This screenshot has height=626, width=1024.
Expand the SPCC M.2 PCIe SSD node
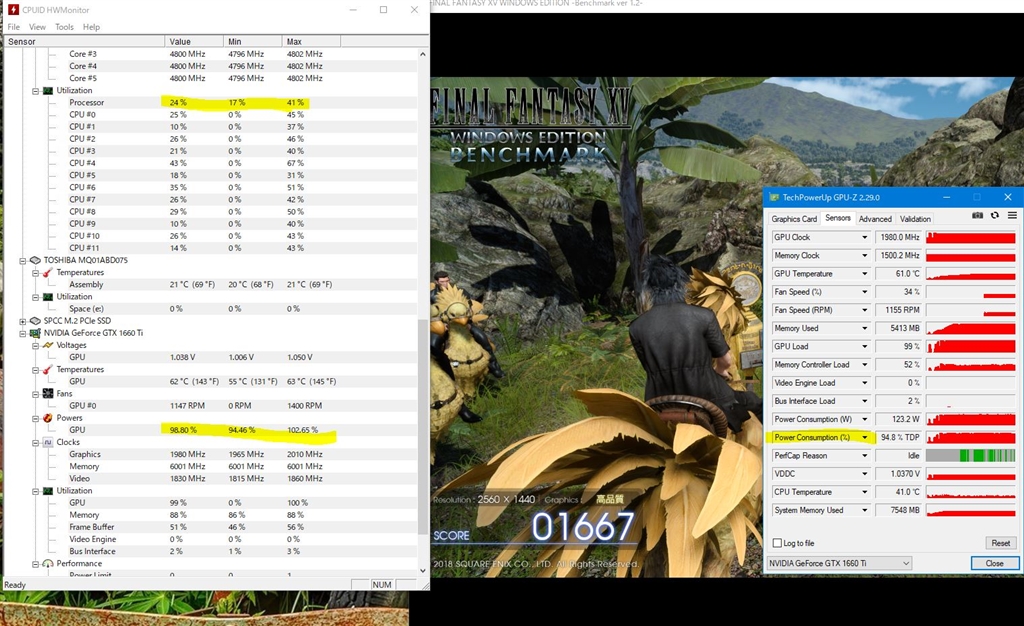coord(23,321)
